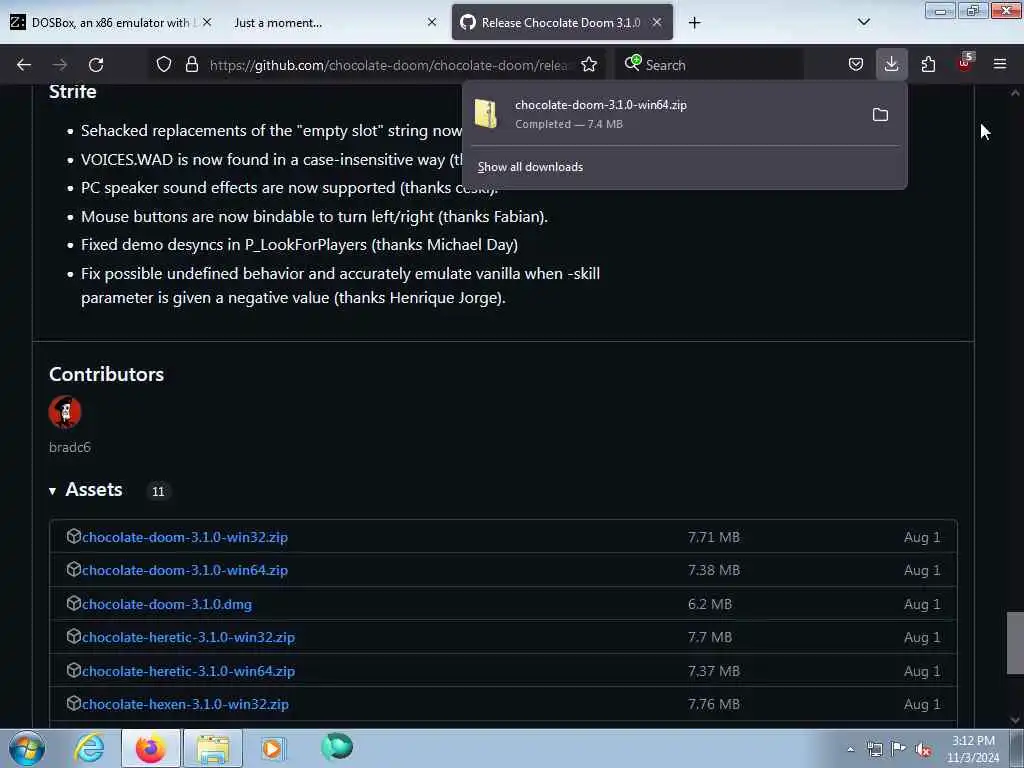Click package icon beside chocolate-doom-3.1.0.dmg
This screenshot has height=768, width=1024.
[73, 603]
